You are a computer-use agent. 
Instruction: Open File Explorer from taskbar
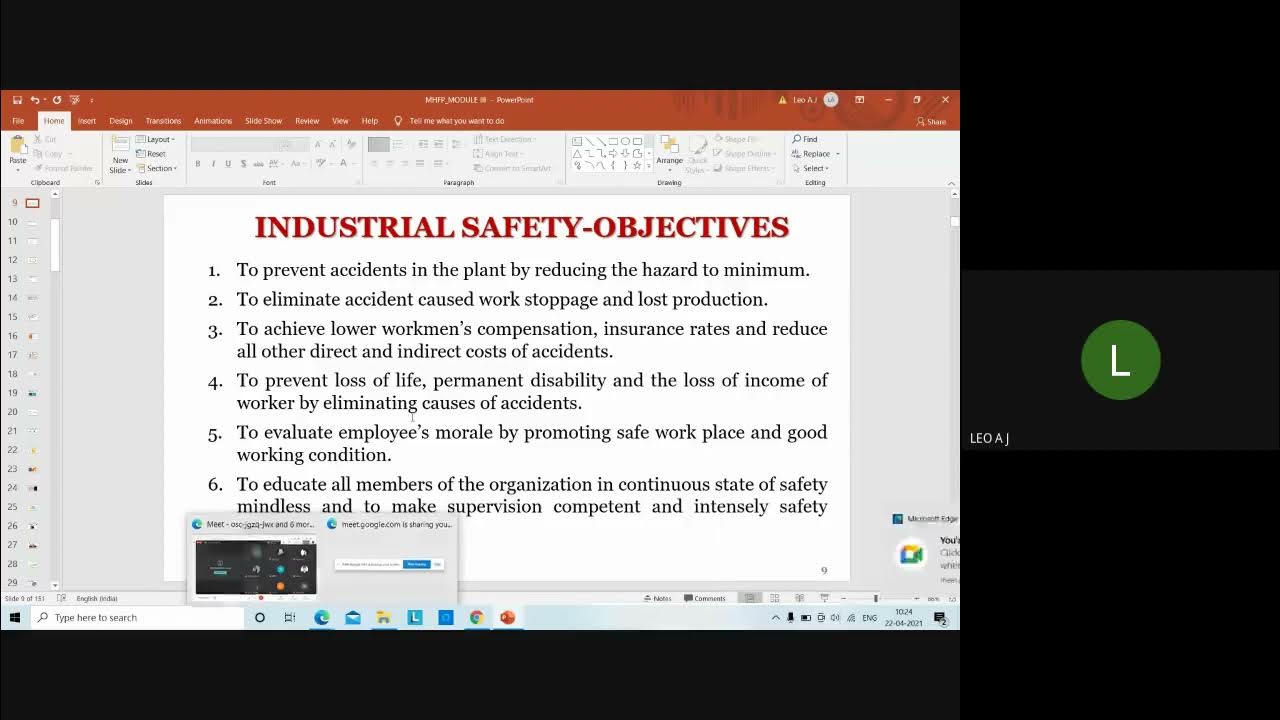[383, 618]
